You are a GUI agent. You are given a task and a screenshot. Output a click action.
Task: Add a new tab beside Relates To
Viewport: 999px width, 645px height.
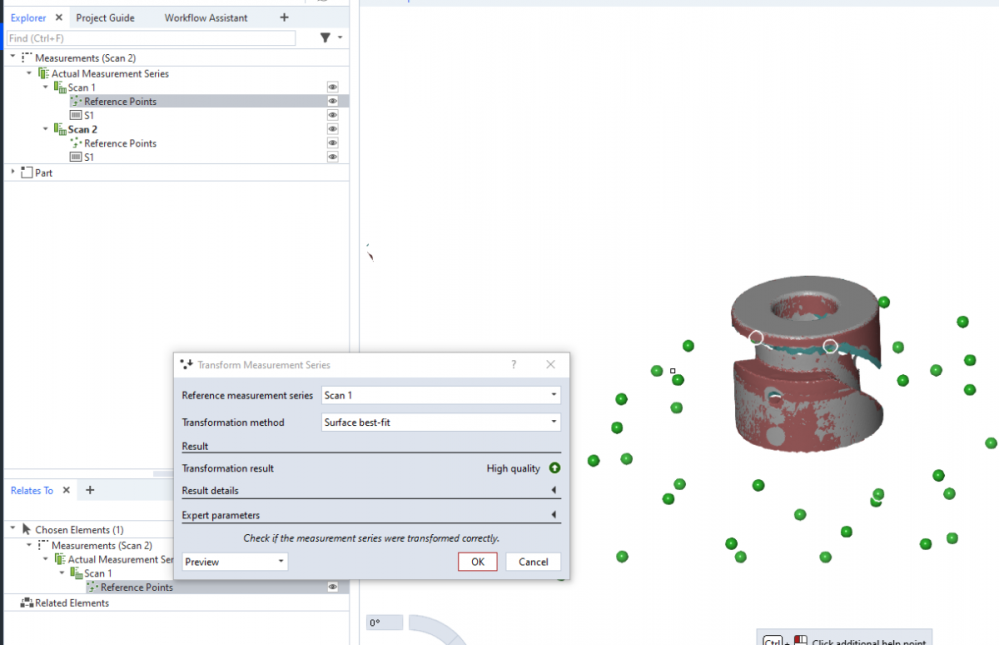pos(90,490)
